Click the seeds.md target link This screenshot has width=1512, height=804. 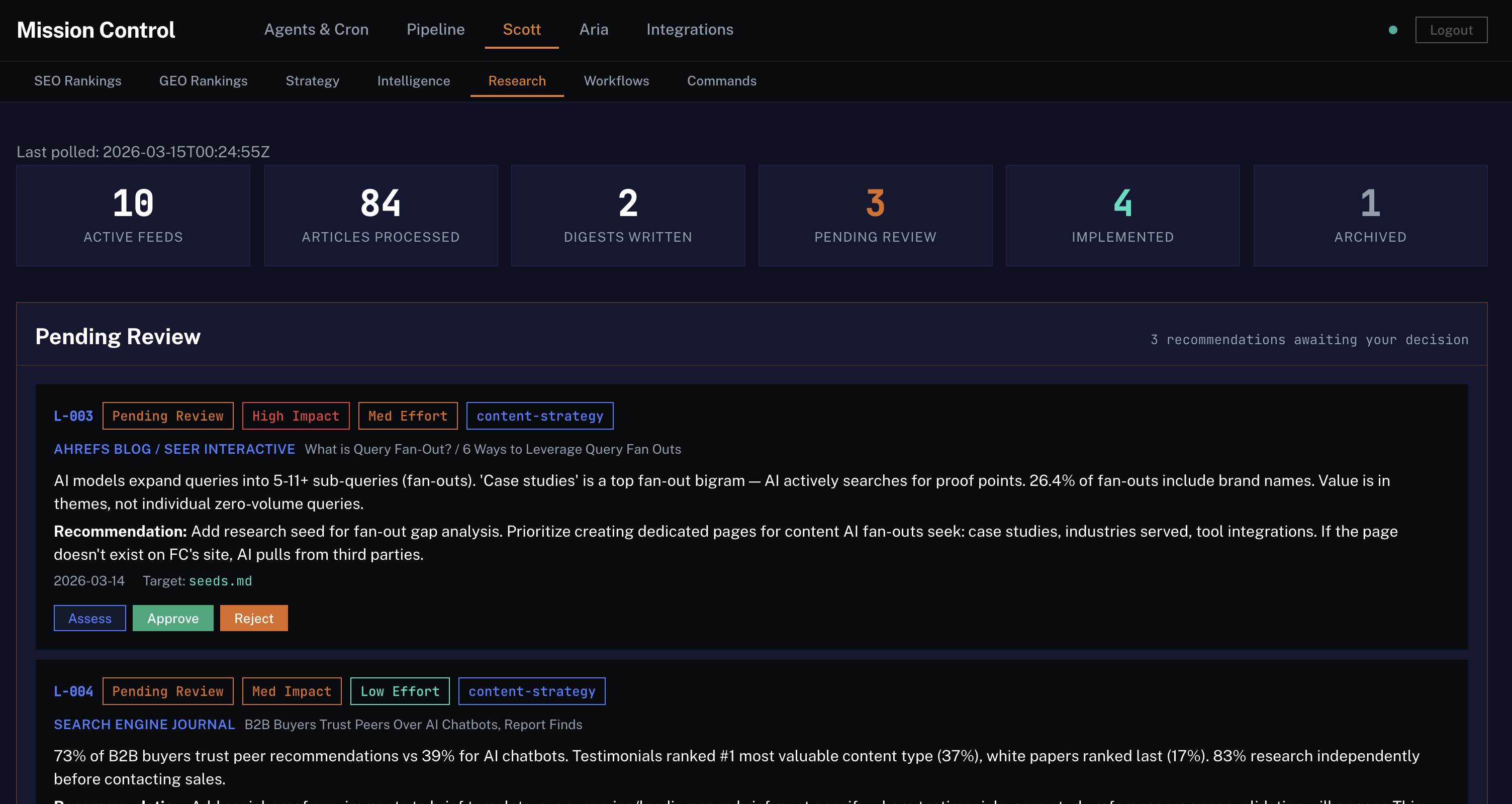point(221,580)
